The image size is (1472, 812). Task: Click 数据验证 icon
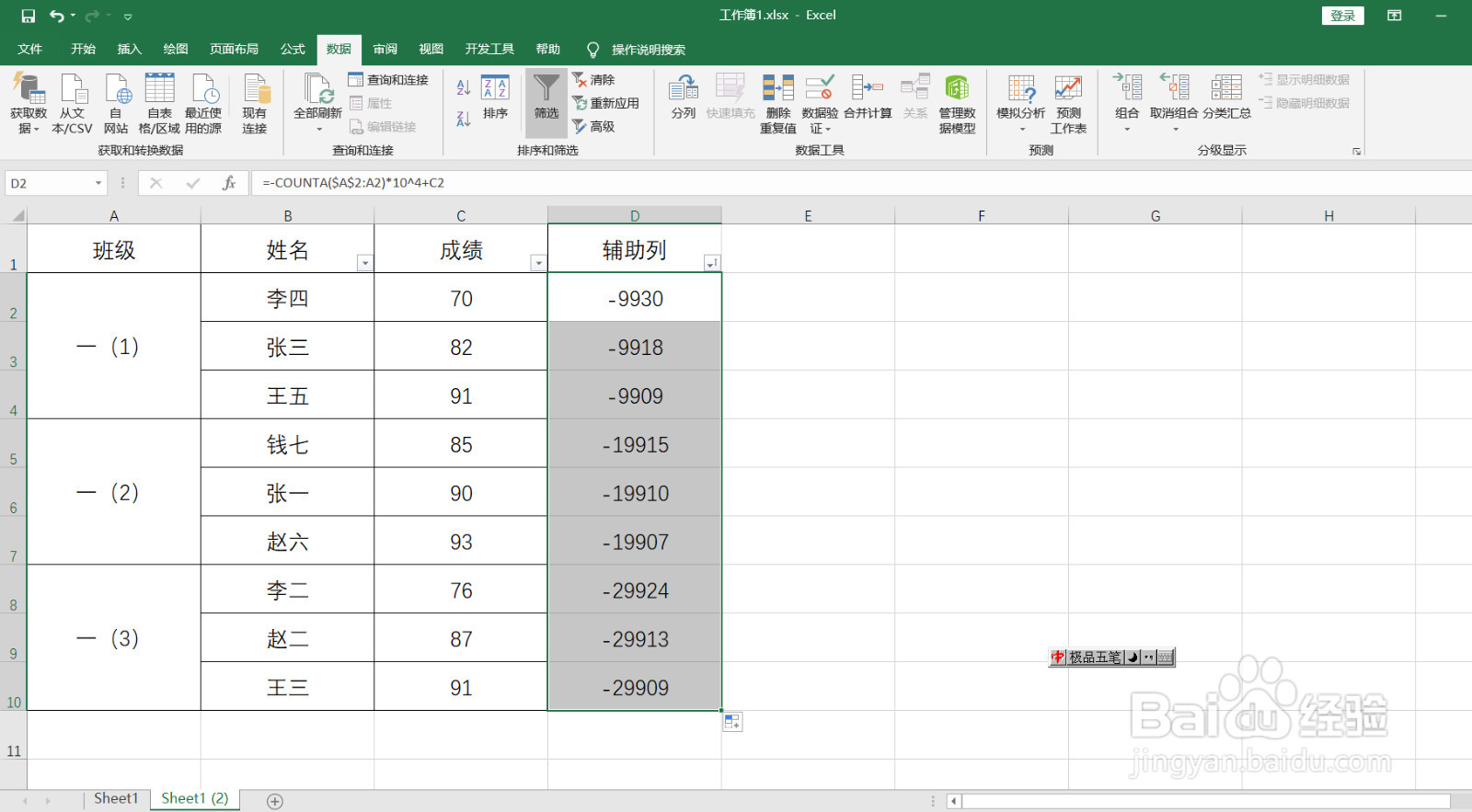tap(820, 104)
